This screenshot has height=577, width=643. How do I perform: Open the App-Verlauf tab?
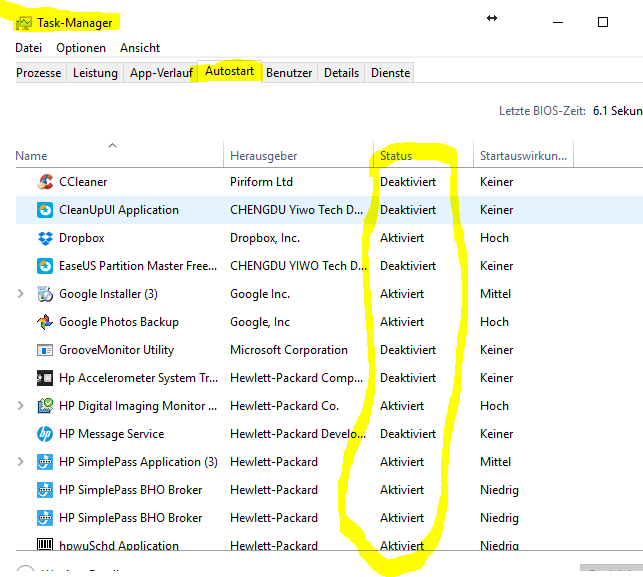[161, 73]
